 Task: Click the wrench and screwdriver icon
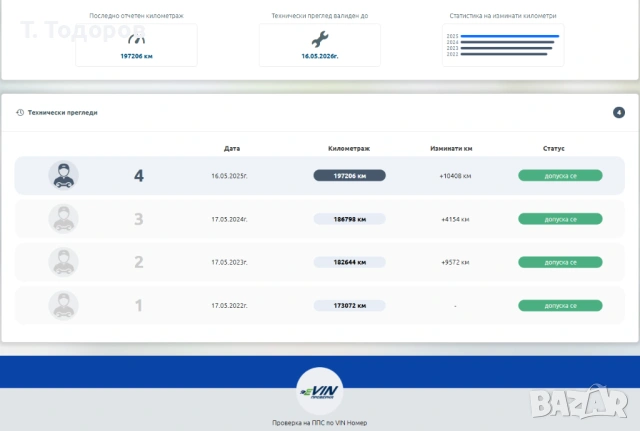click(319, 40)
